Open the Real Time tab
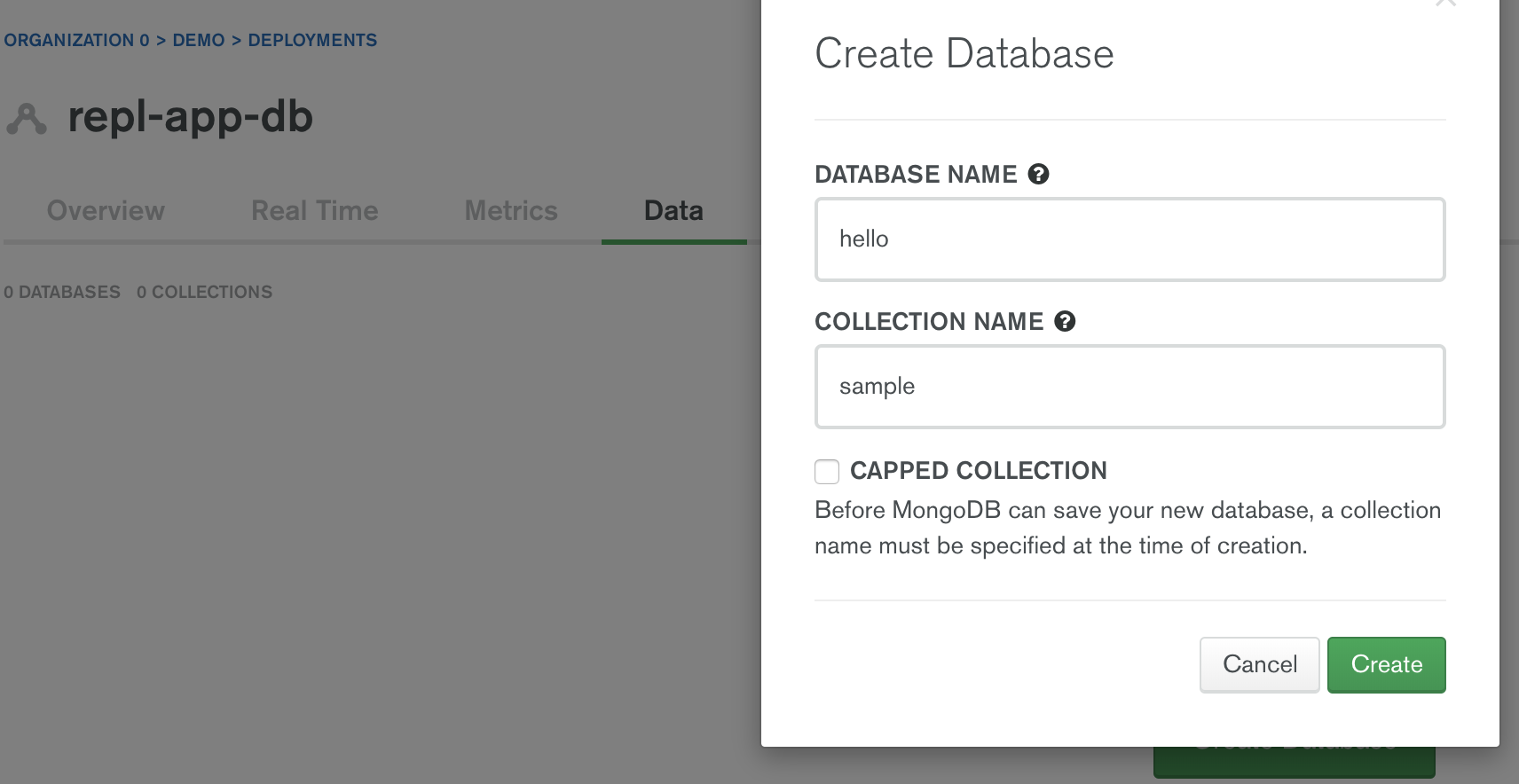The image size is (1519, 784). tap(314, 210)
